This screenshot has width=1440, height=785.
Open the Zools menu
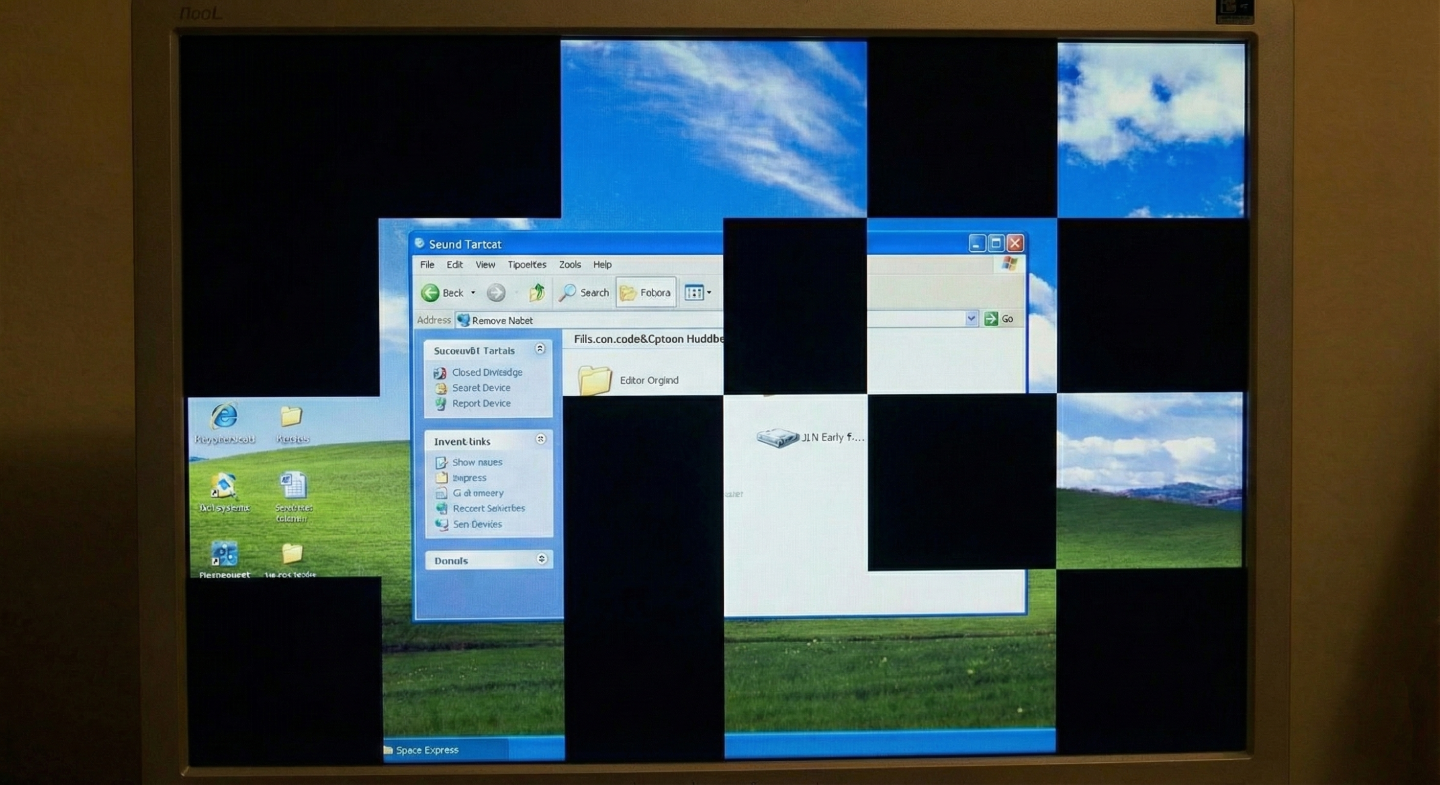tap(569, 264)
